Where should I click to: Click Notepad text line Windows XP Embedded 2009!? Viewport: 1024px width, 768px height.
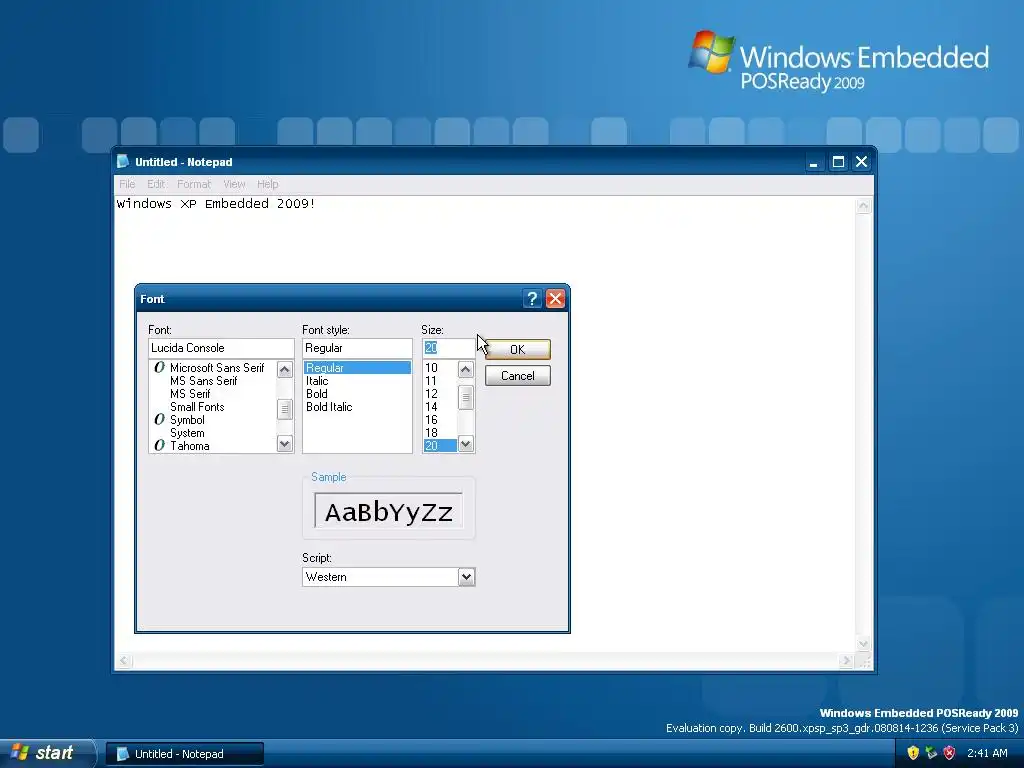pyautogui.click(x=216, y=204)
